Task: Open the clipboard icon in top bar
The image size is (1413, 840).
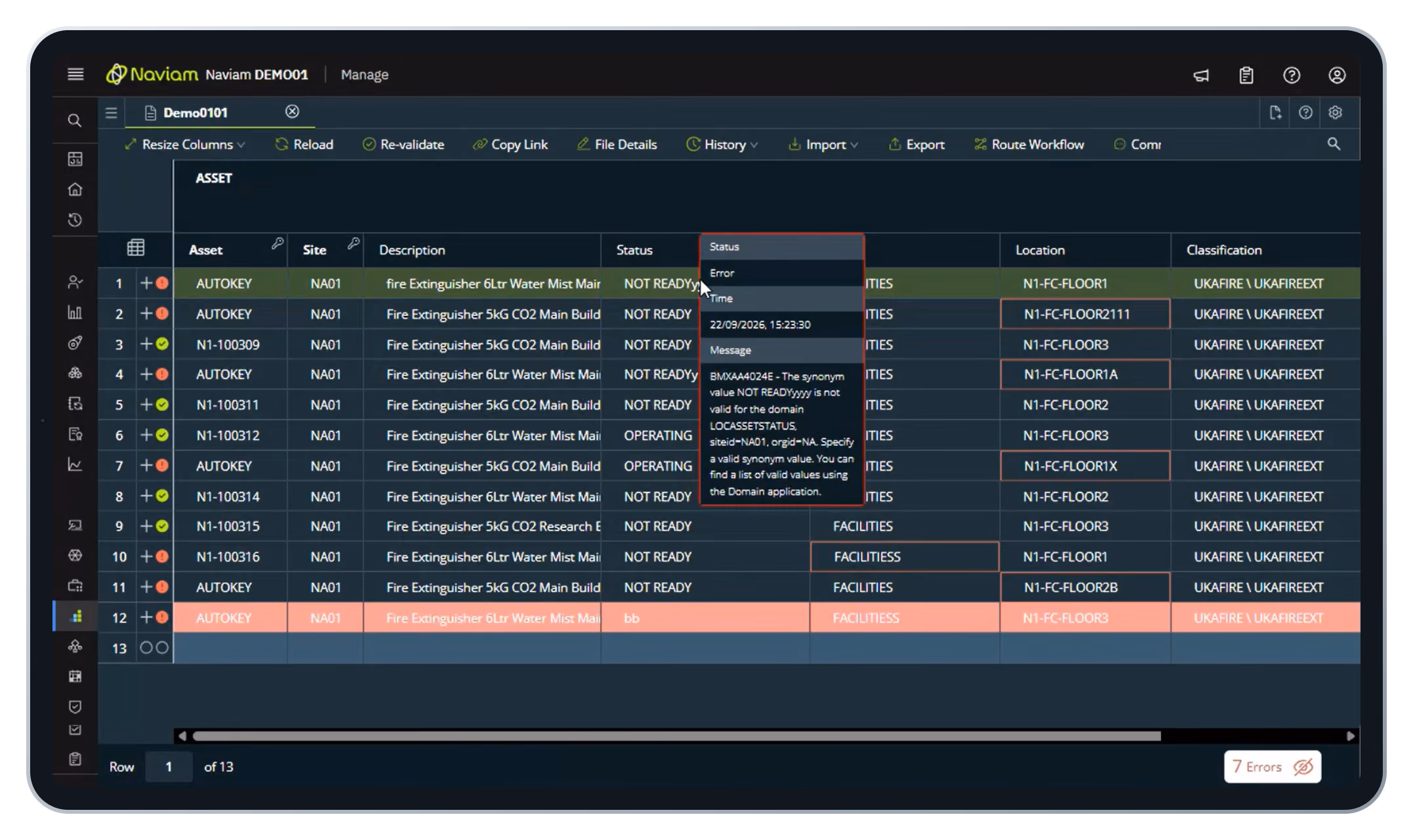Action: point(1246,75)
